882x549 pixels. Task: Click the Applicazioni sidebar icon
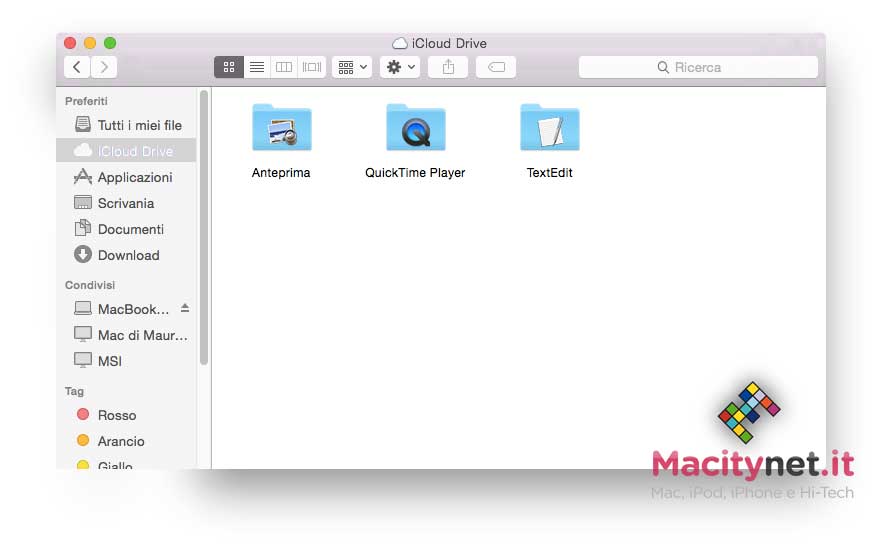coord(83,177)
